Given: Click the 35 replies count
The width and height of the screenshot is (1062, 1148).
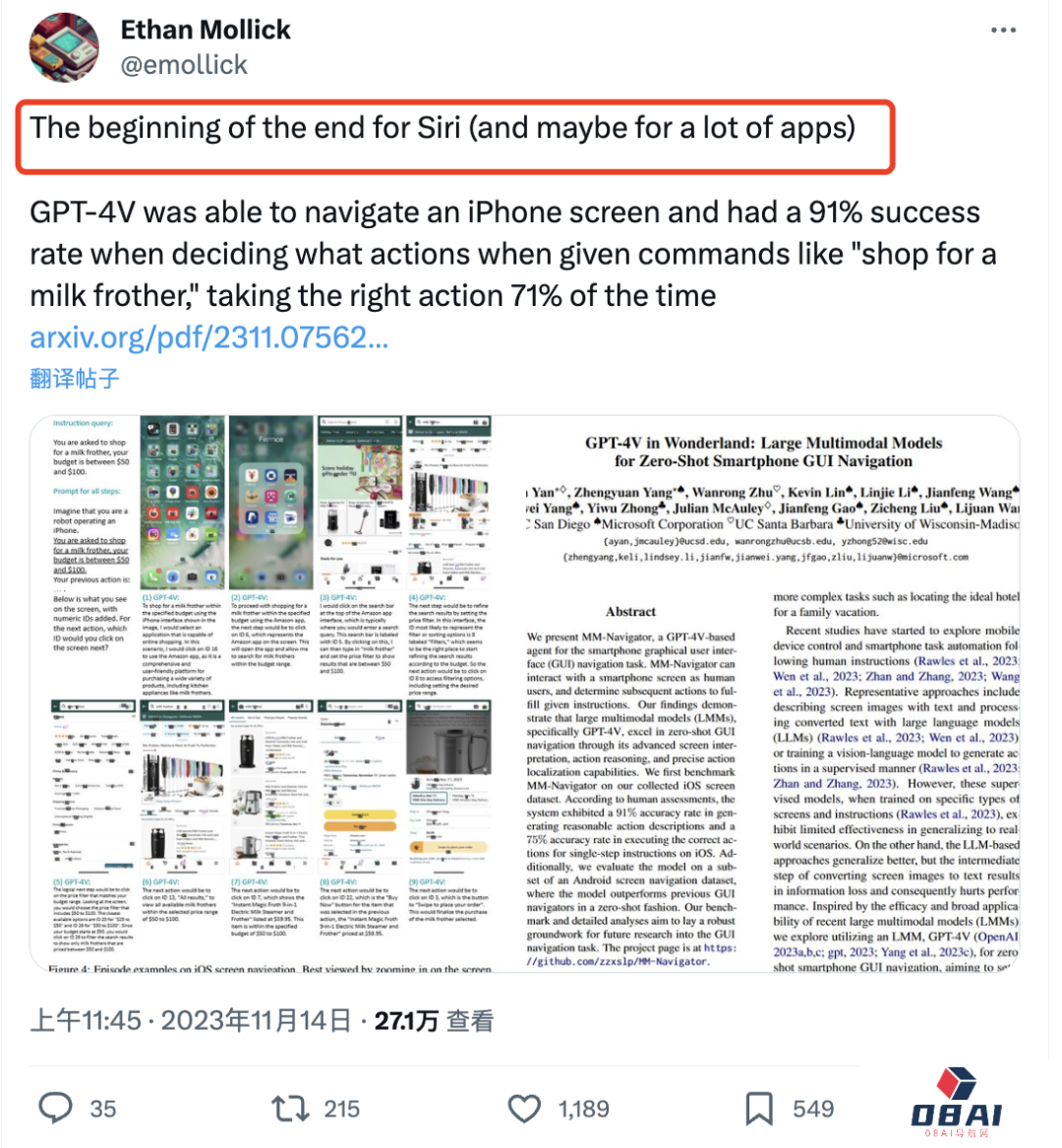Looking at the screenshot, I should pos(102,1109).
